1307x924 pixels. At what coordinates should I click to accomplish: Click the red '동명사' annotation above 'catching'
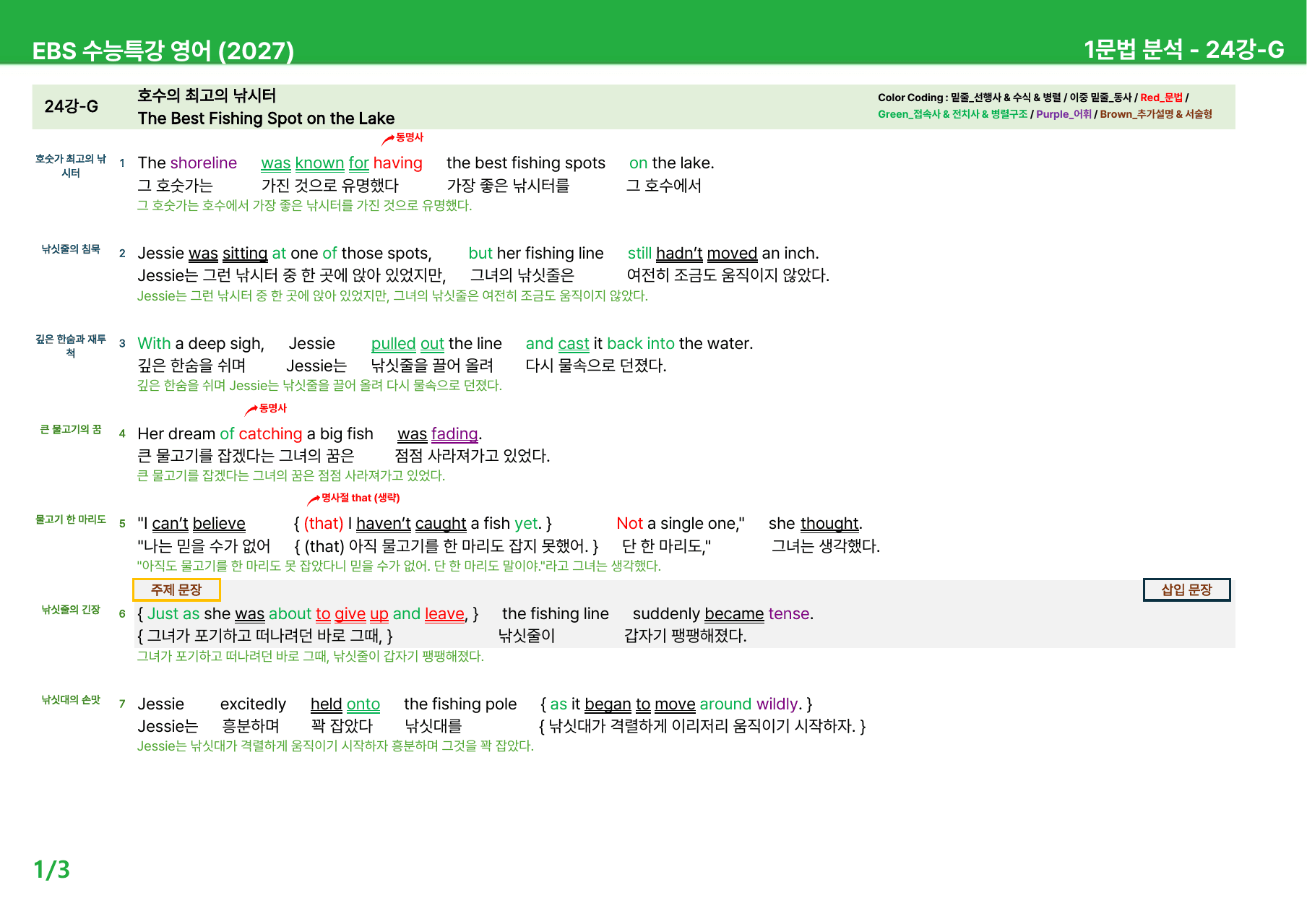272,408
